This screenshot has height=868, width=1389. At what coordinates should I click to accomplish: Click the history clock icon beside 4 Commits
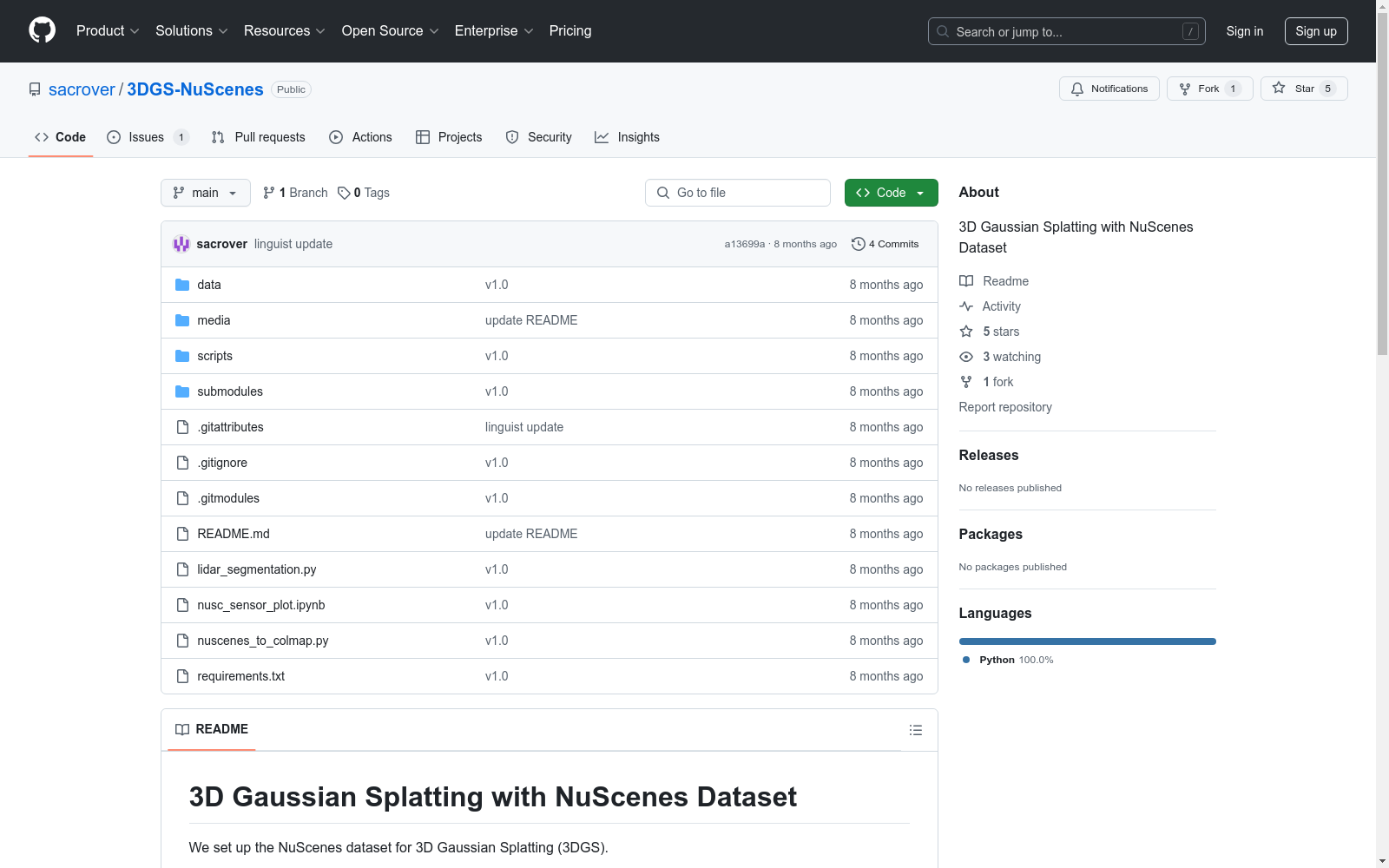pos(859,244)
